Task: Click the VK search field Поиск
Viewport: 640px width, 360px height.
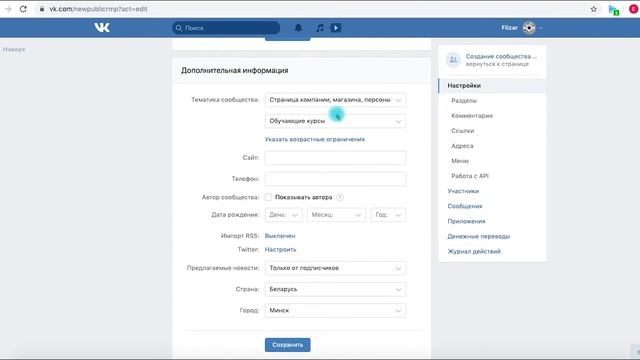Action: [226, 28]
